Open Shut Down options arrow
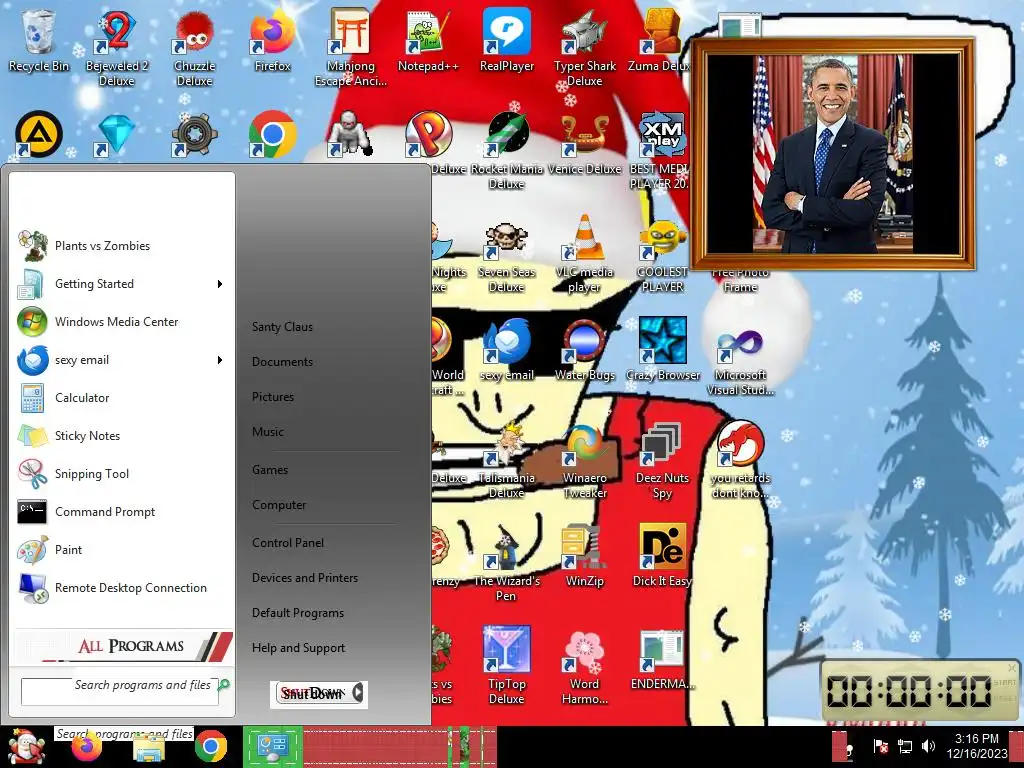Viewport: 1024px width, 768px height. tap(357, 693)
